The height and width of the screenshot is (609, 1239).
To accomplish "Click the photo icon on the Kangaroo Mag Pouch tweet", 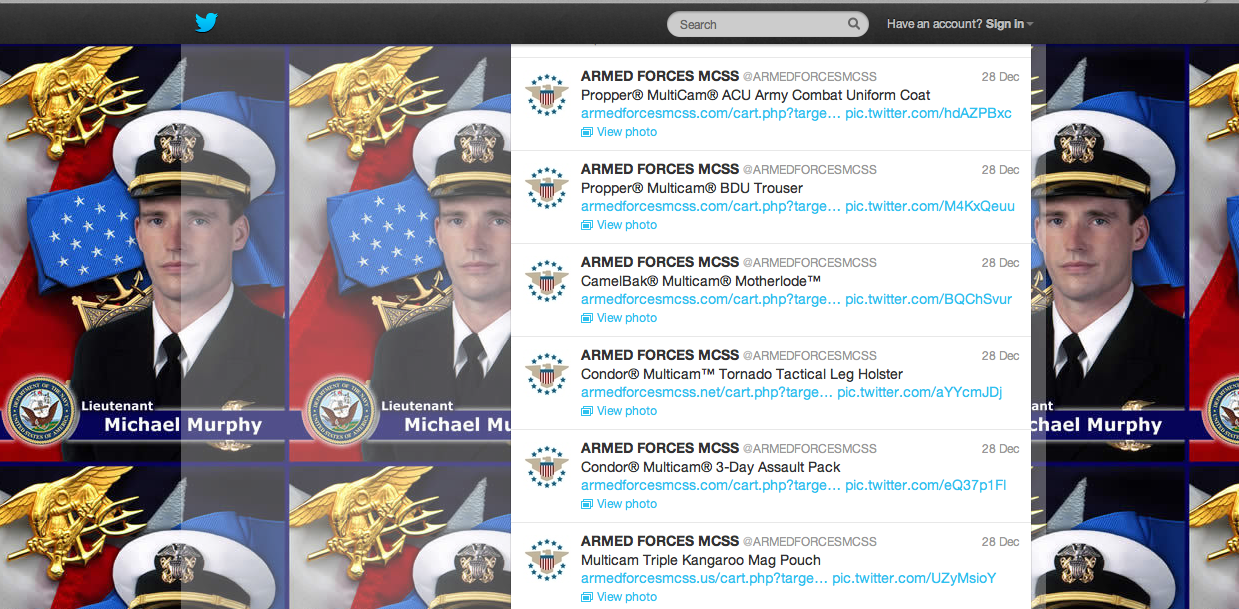I will click(x=586, y=597).
